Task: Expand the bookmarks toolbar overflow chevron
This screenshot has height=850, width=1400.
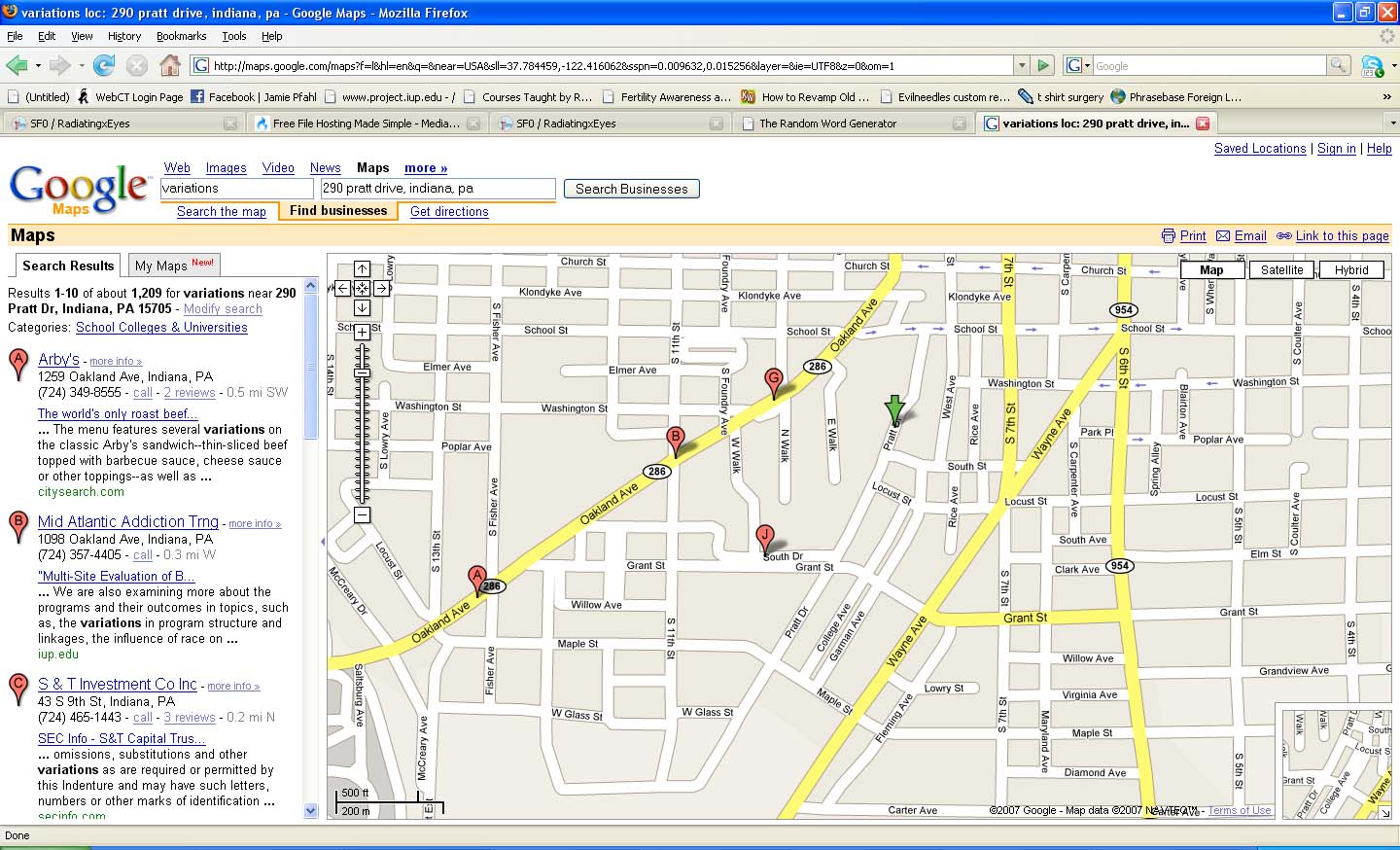Action: tap(1386, 97)
